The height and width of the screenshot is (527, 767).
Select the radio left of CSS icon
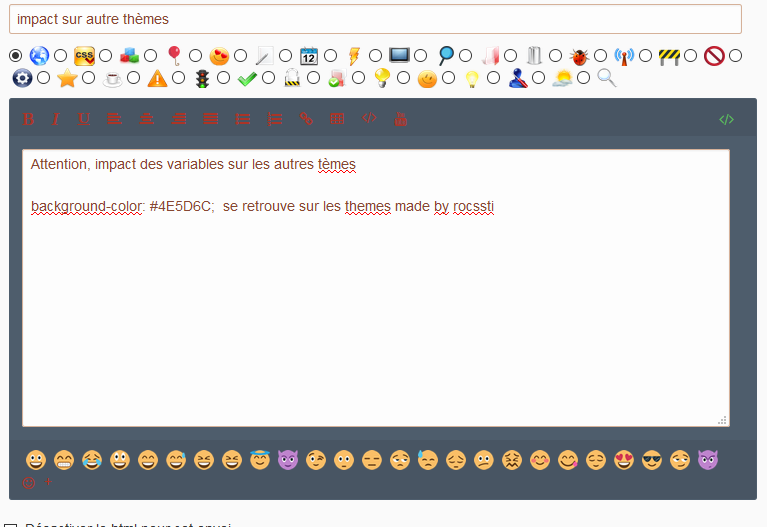61,55
